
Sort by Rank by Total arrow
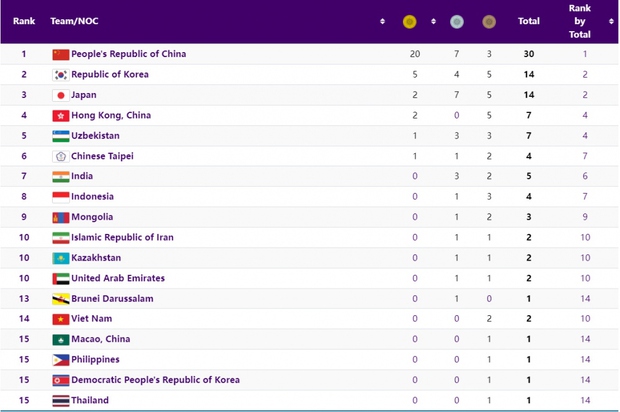click(611, 21)
